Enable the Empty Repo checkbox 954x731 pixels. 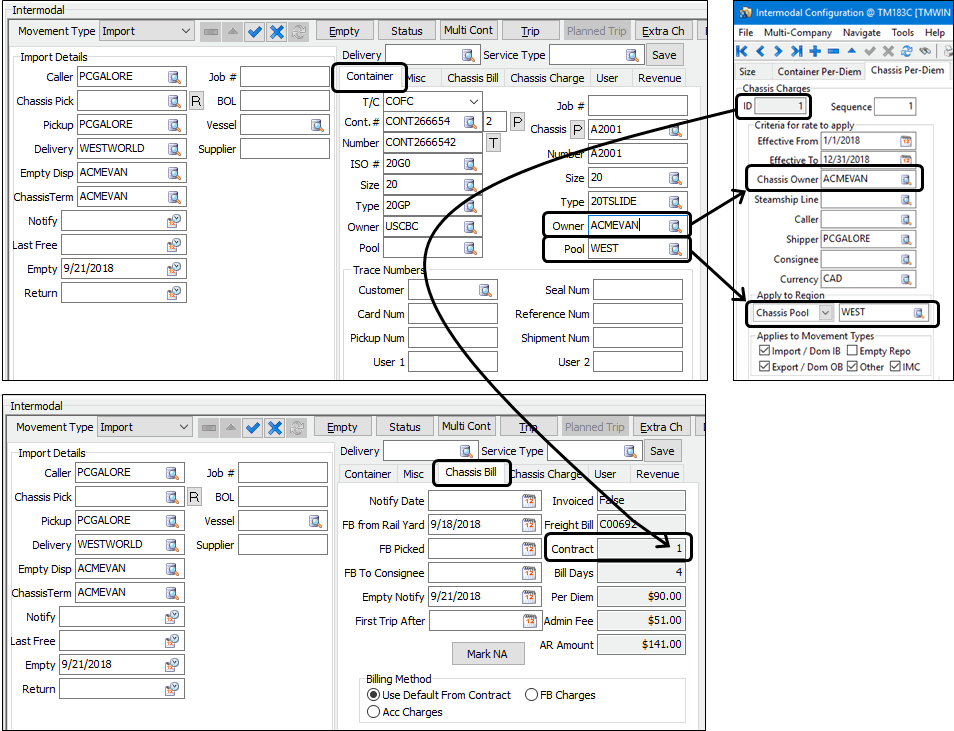pos(852,351)
